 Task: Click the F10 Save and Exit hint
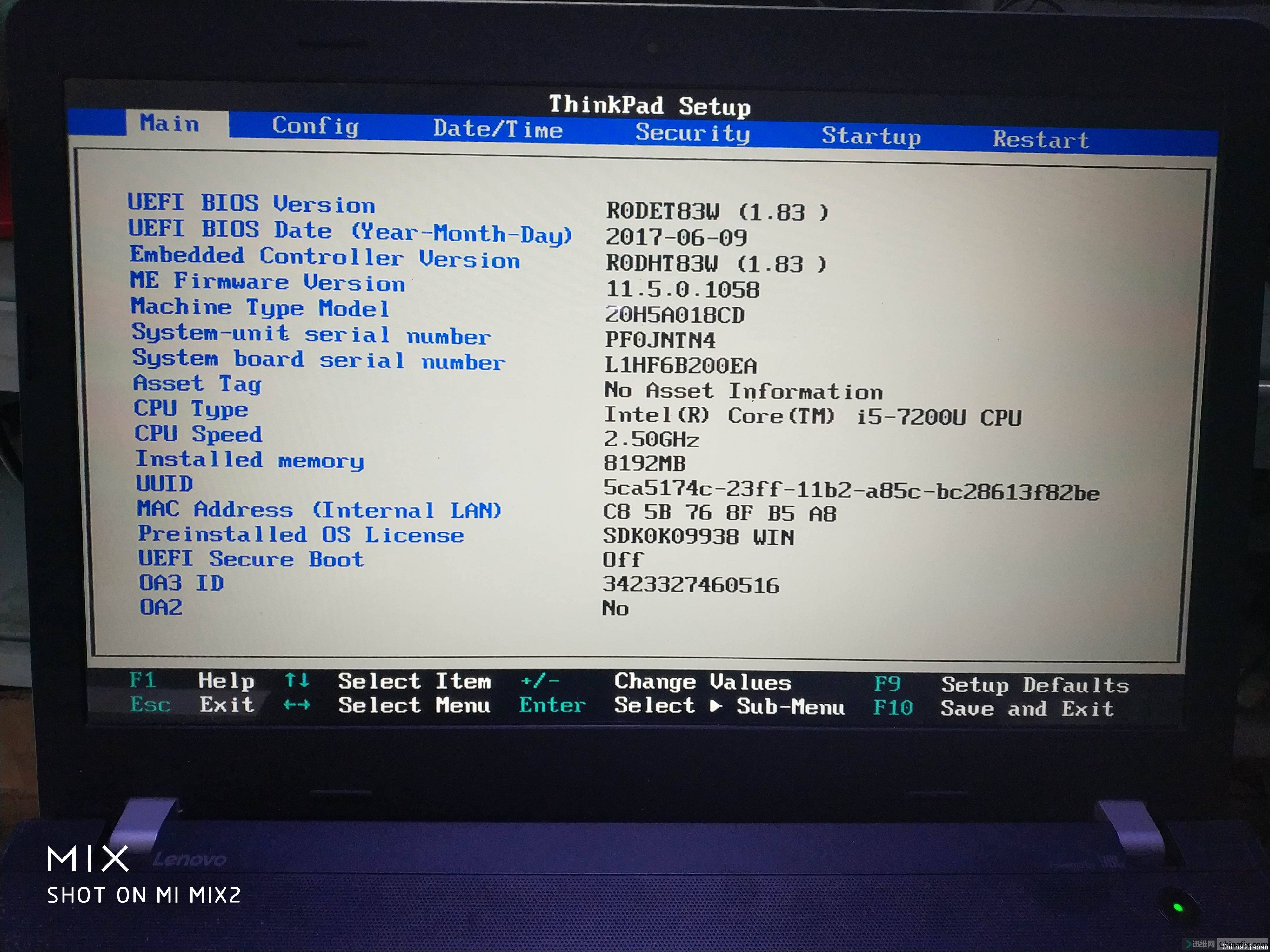click(x=993, y=708)
